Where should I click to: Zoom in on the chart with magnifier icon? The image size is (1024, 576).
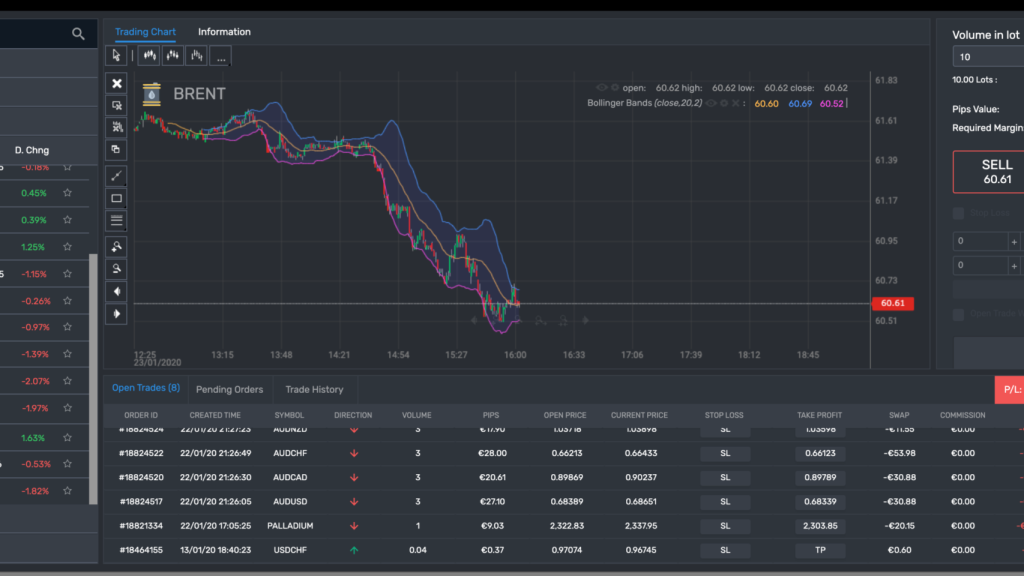116,246
